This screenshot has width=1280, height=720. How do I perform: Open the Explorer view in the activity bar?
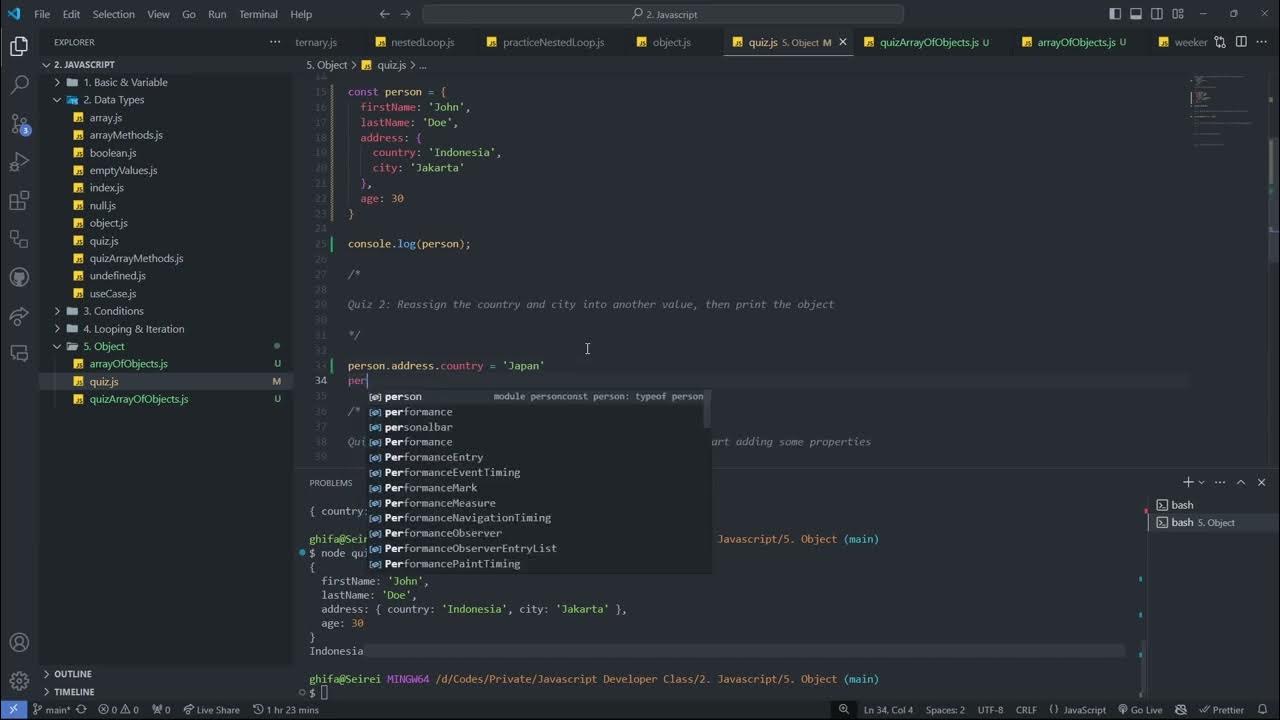click(19, 46)
